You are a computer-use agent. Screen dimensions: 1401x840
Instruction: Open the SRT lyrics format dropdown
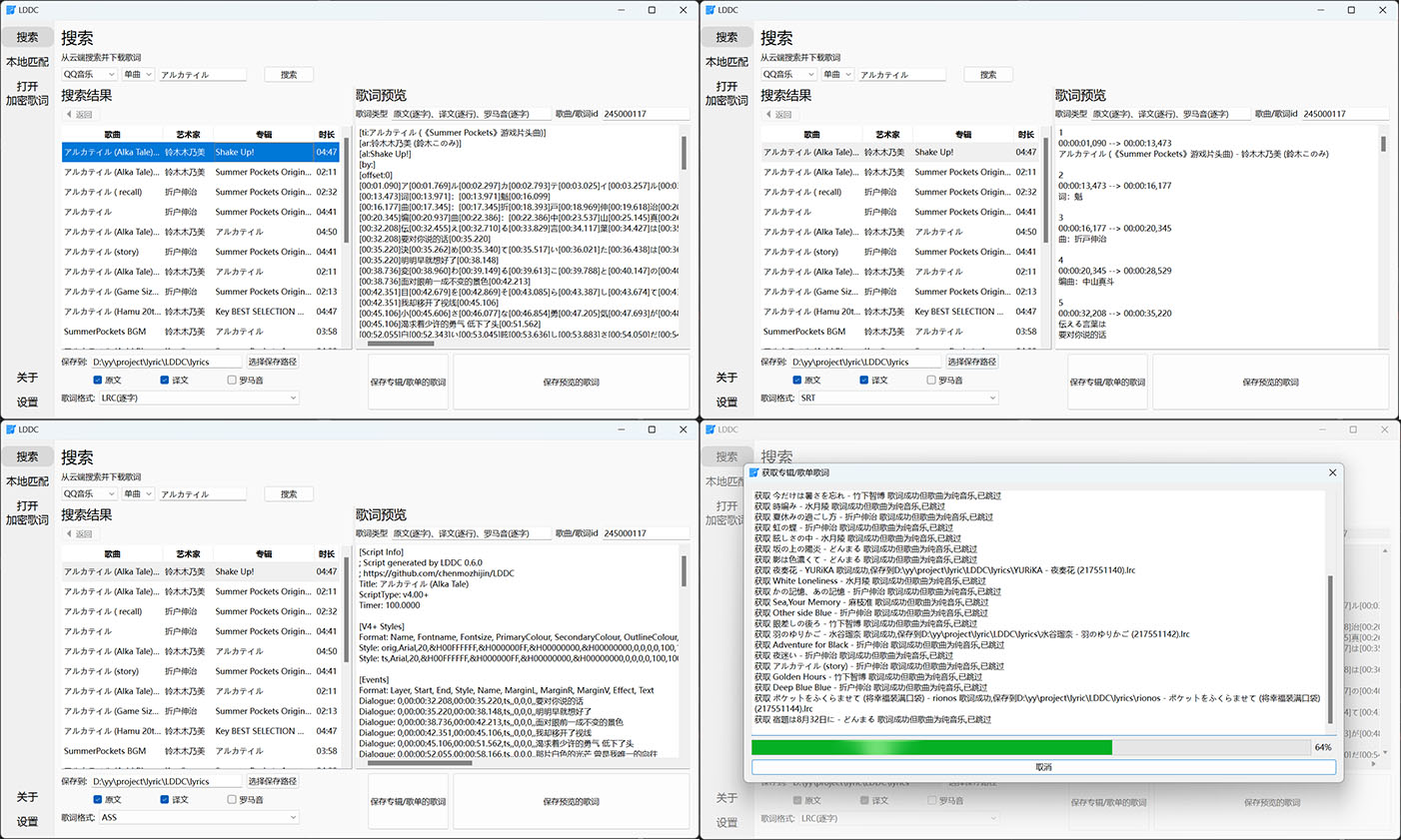(x=898, y=398)
